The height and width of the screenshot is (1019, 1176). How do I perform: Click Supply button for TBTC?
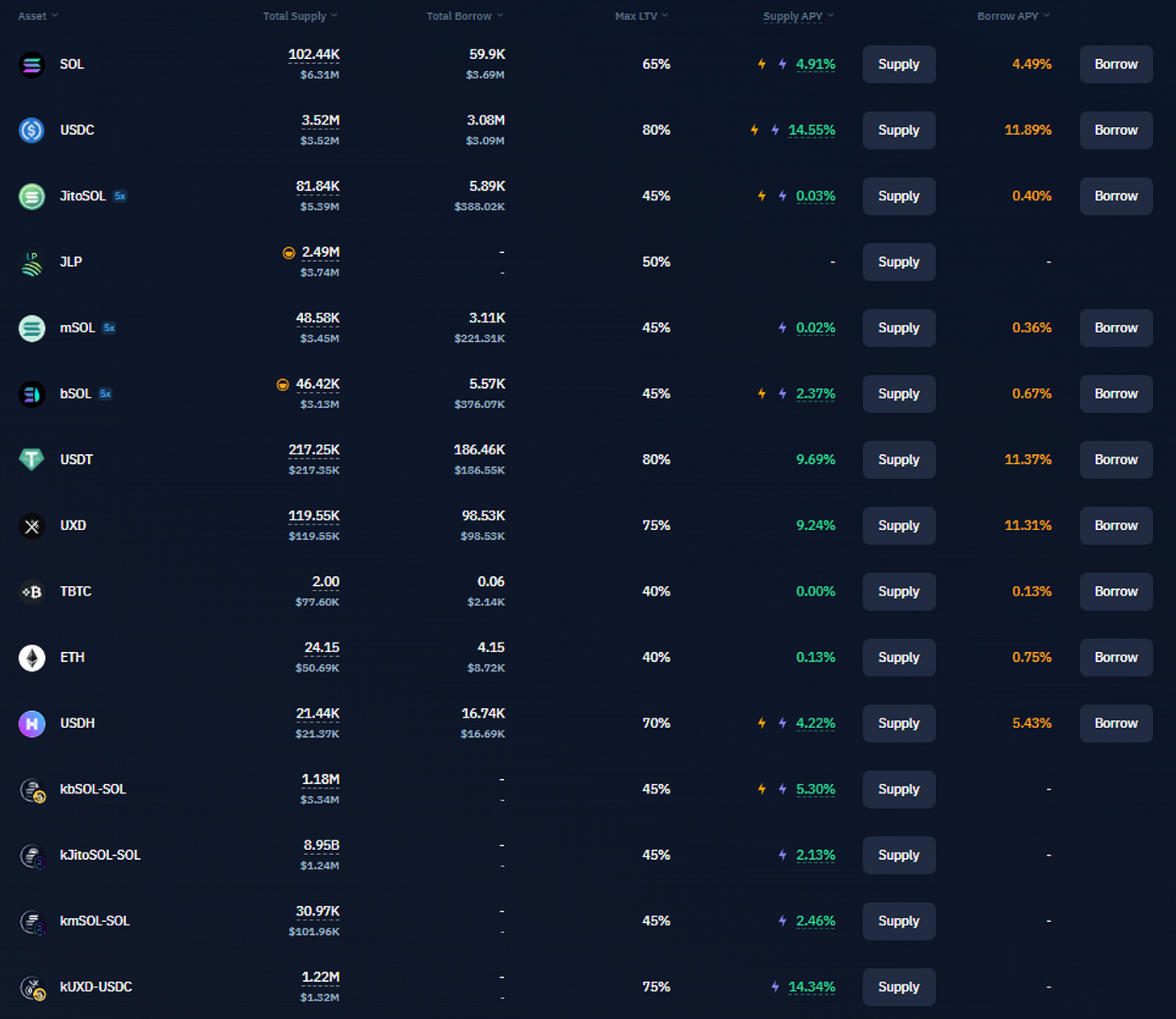click(899, 592)
